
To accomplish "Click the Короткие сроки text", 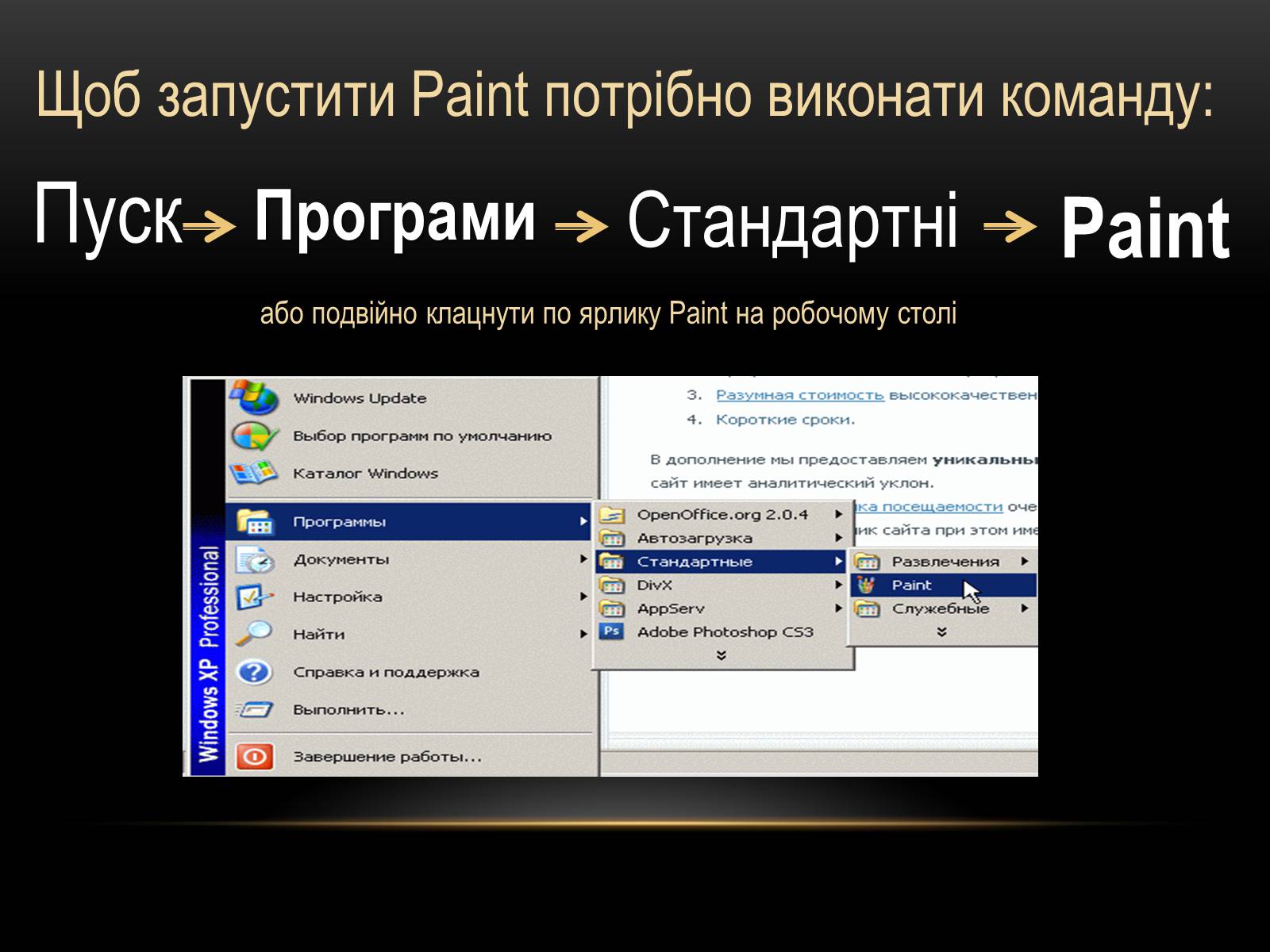I will [x=785, y=420].
